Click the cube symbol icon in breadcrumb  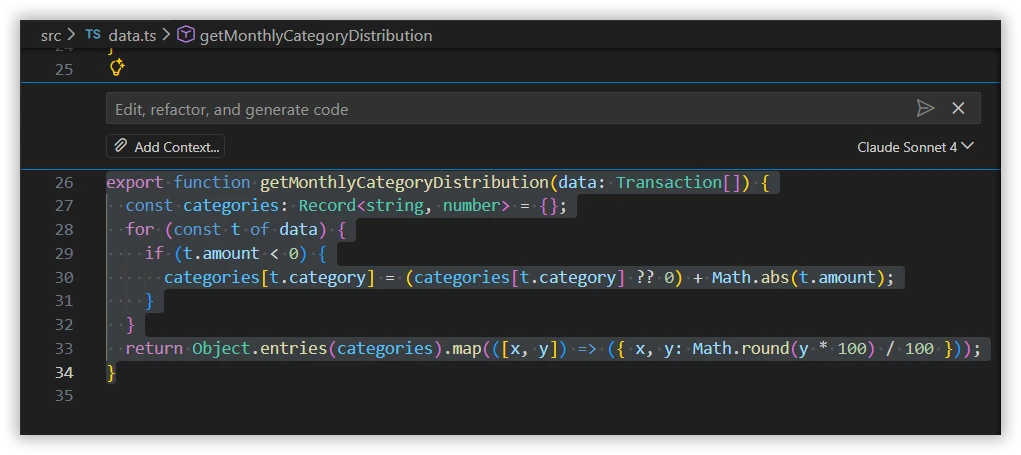point(186,35)
